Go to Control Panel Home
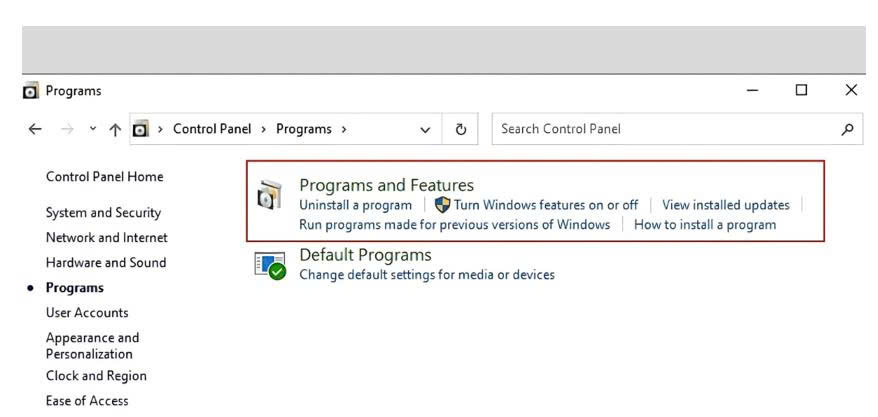The width and height of the screenshot is (878, 417). coord(105,177)
